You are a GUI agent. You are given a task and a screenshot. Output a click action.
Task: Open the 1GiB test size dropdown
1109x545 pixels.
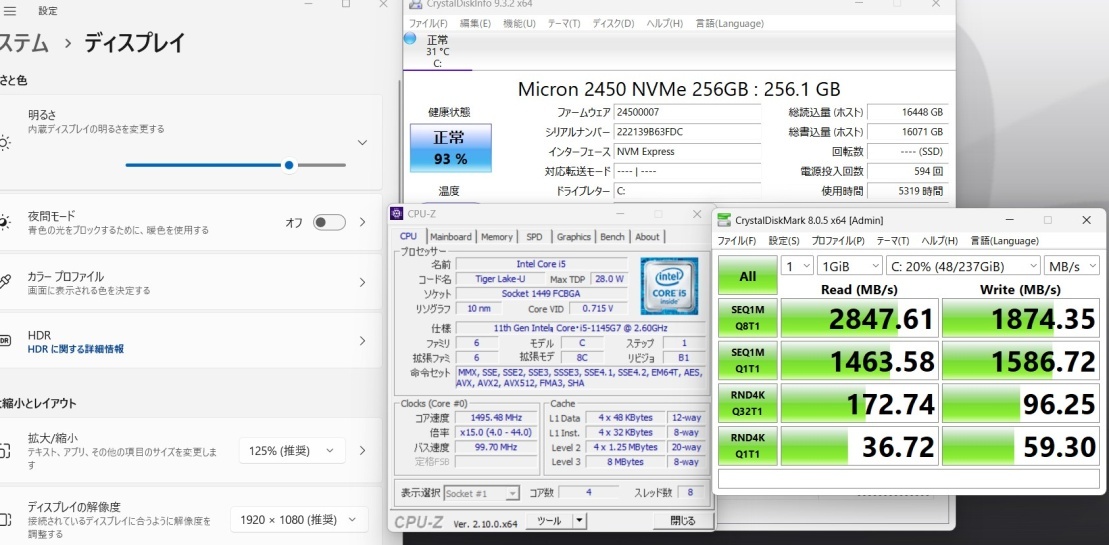click(849, 266)
